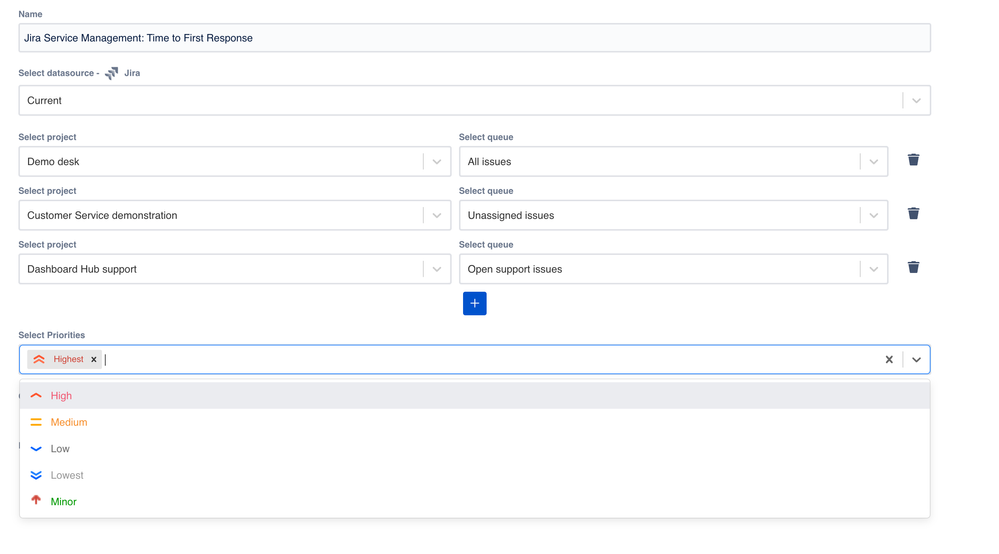Clear all selected priorities

click(x=889, y=359)
